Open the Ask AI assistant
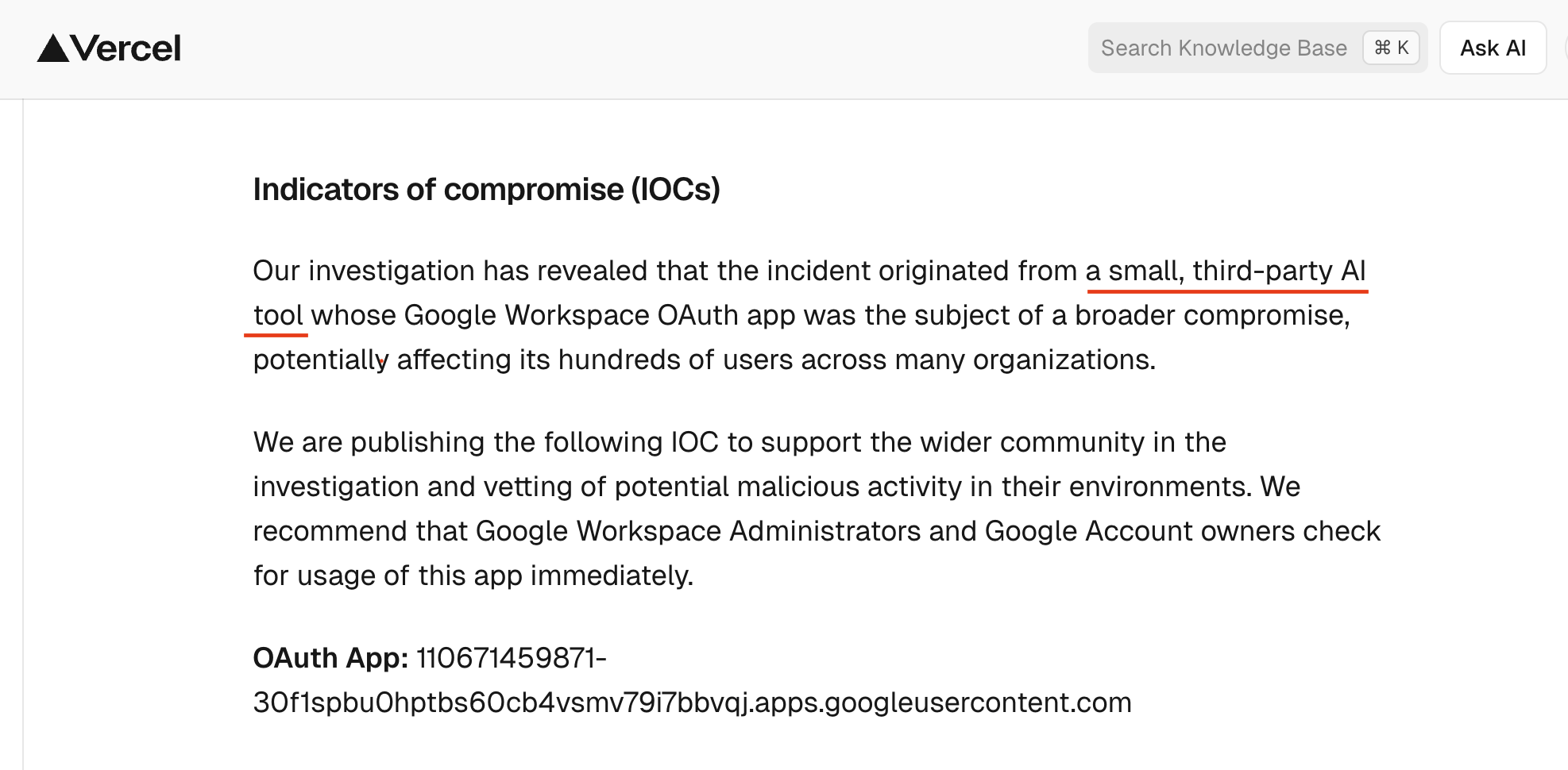Viewport: 1568px width, 770px height. (1493, 48)
